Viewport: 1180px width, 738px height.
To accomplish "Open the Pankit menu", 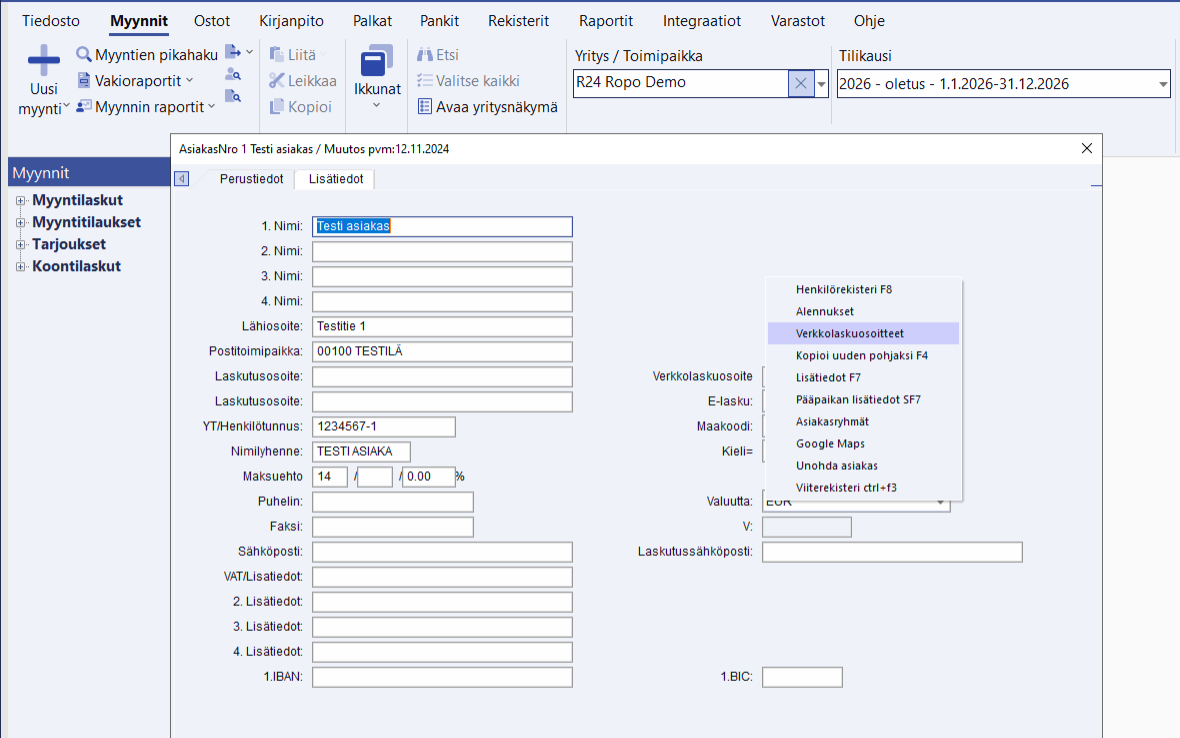I will pos(439,21).
